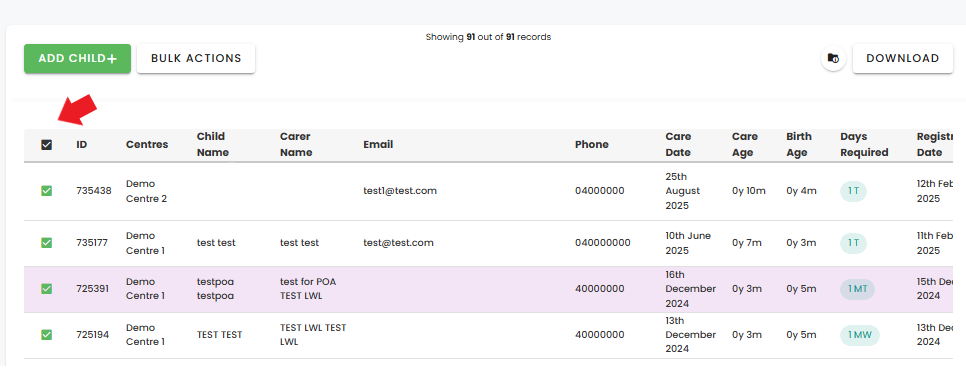Uncheck the checkbox for record 735177
This screenshot has width=966, height=368.
click(47, 243)
